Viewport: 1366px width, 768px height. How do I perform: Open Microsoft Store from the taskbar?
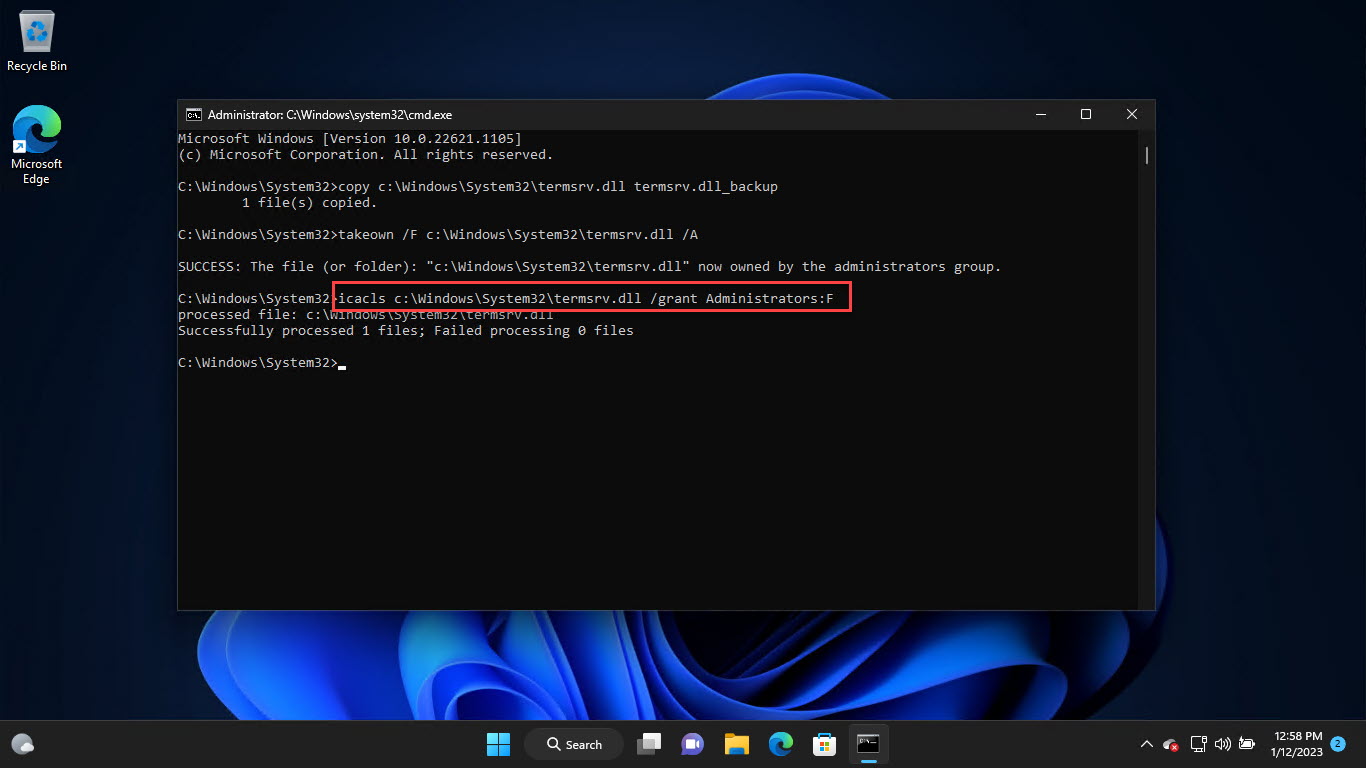coord(824,744)
